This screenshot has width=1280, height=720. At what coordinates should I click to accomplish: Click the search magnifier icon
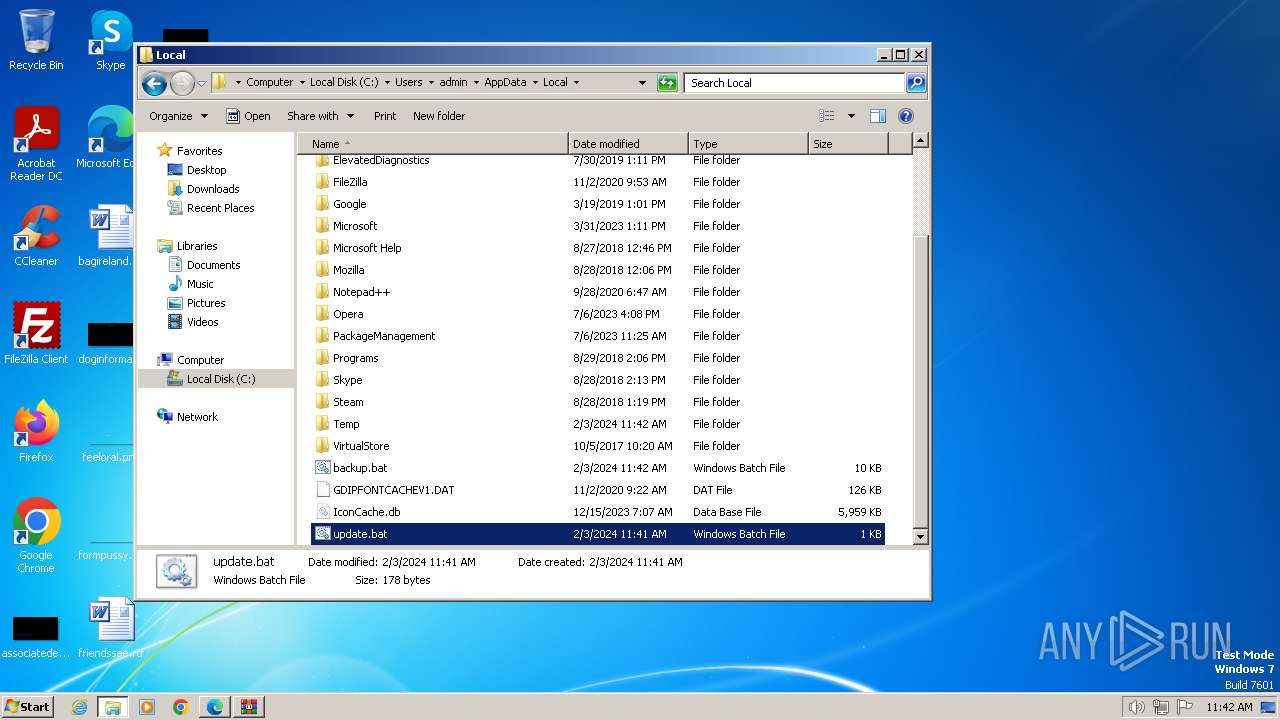coord(916,83)
